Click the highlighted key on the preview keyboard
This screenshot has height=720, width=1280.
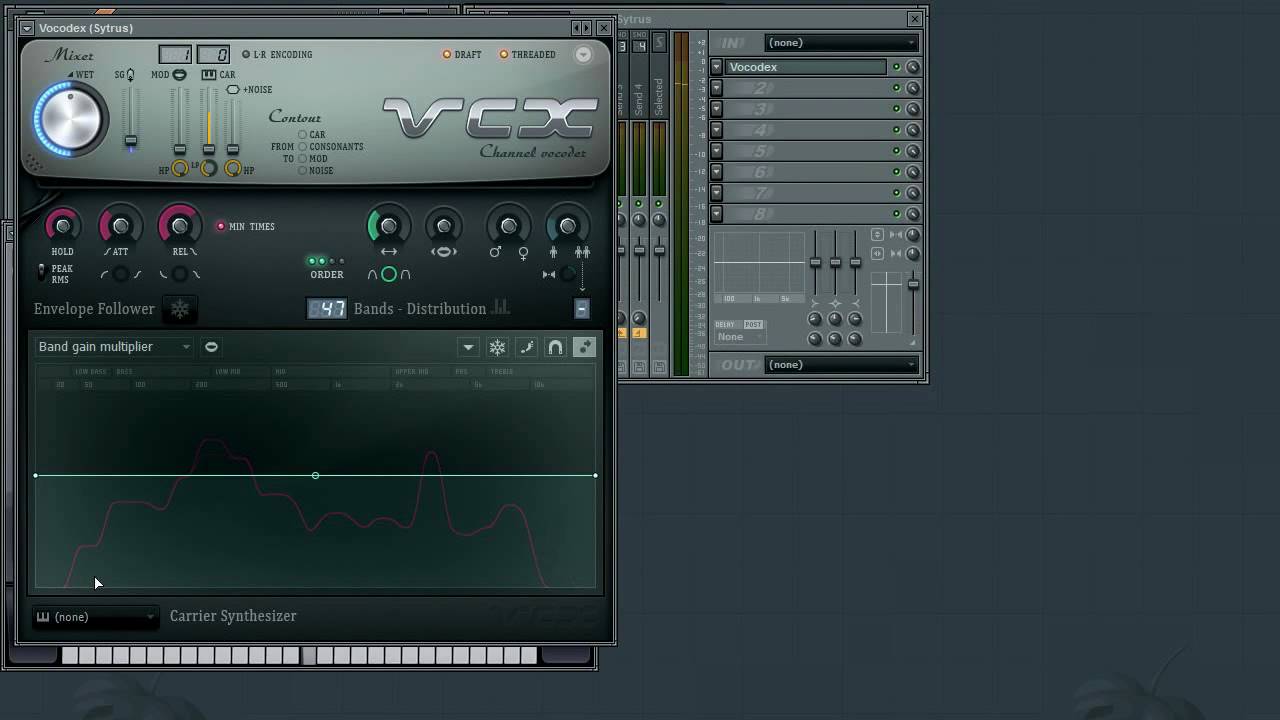pos(309,656)
